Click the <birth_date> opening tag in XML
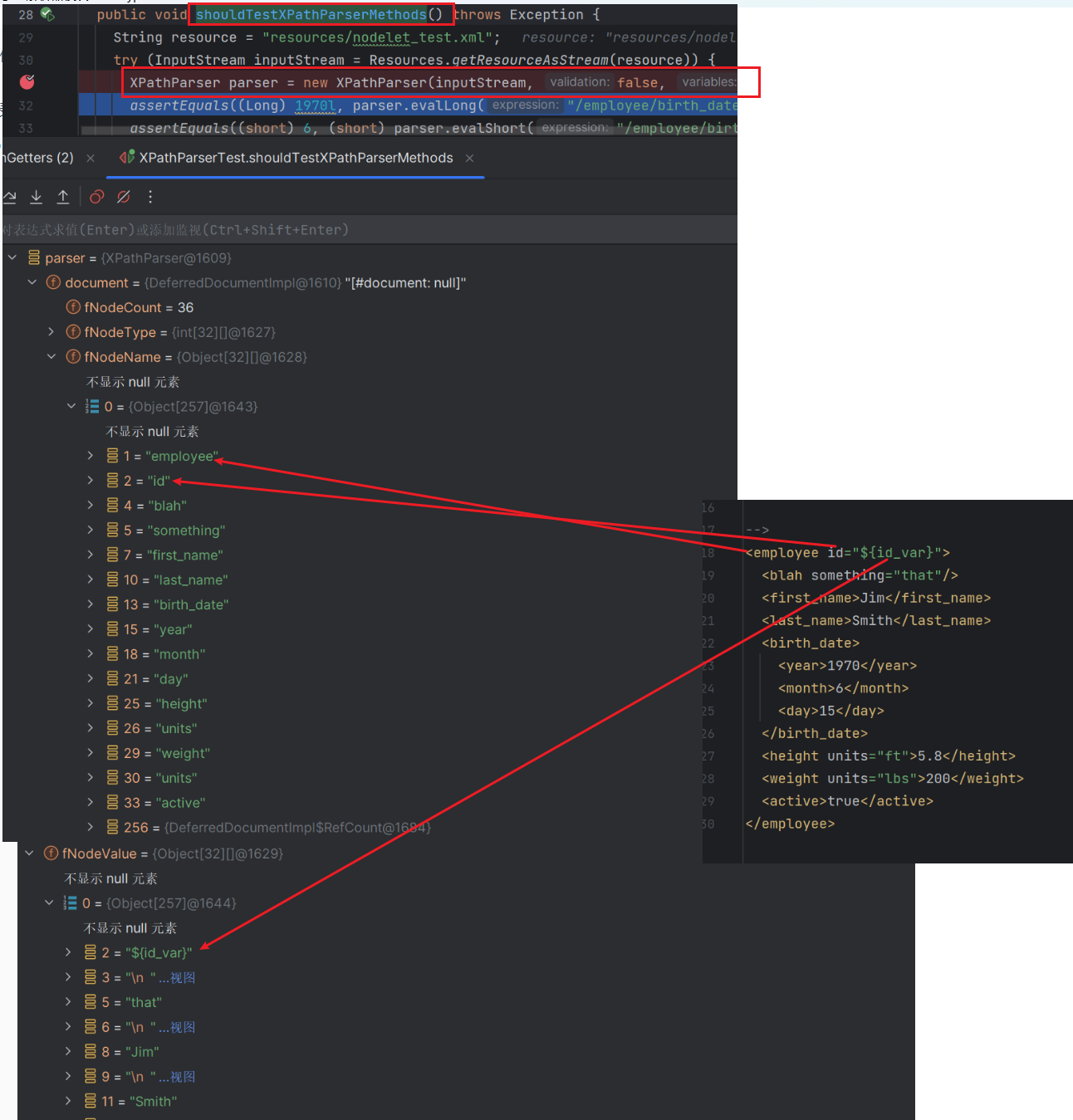 click(x=811, y=643)
